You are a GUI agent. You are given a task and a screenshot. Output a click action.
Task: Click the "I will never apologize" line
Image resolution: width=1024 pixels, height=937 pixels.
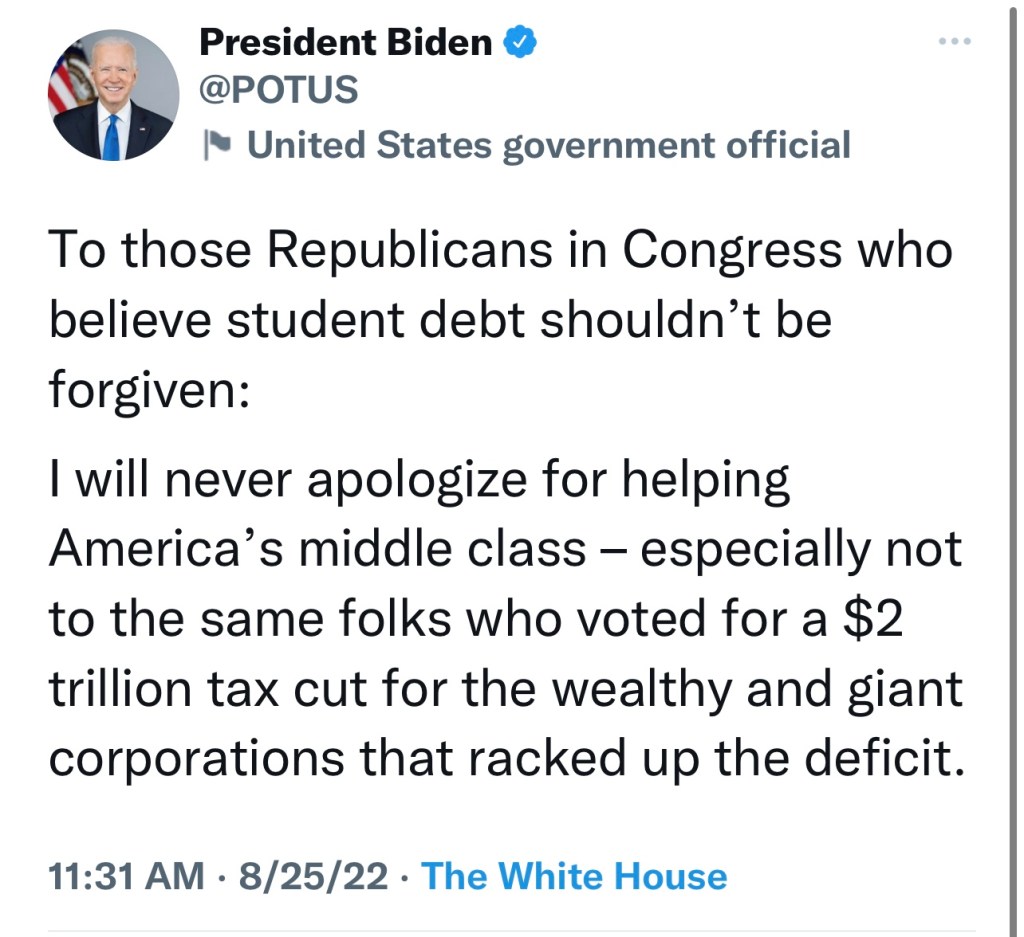(x=419, y=482)
